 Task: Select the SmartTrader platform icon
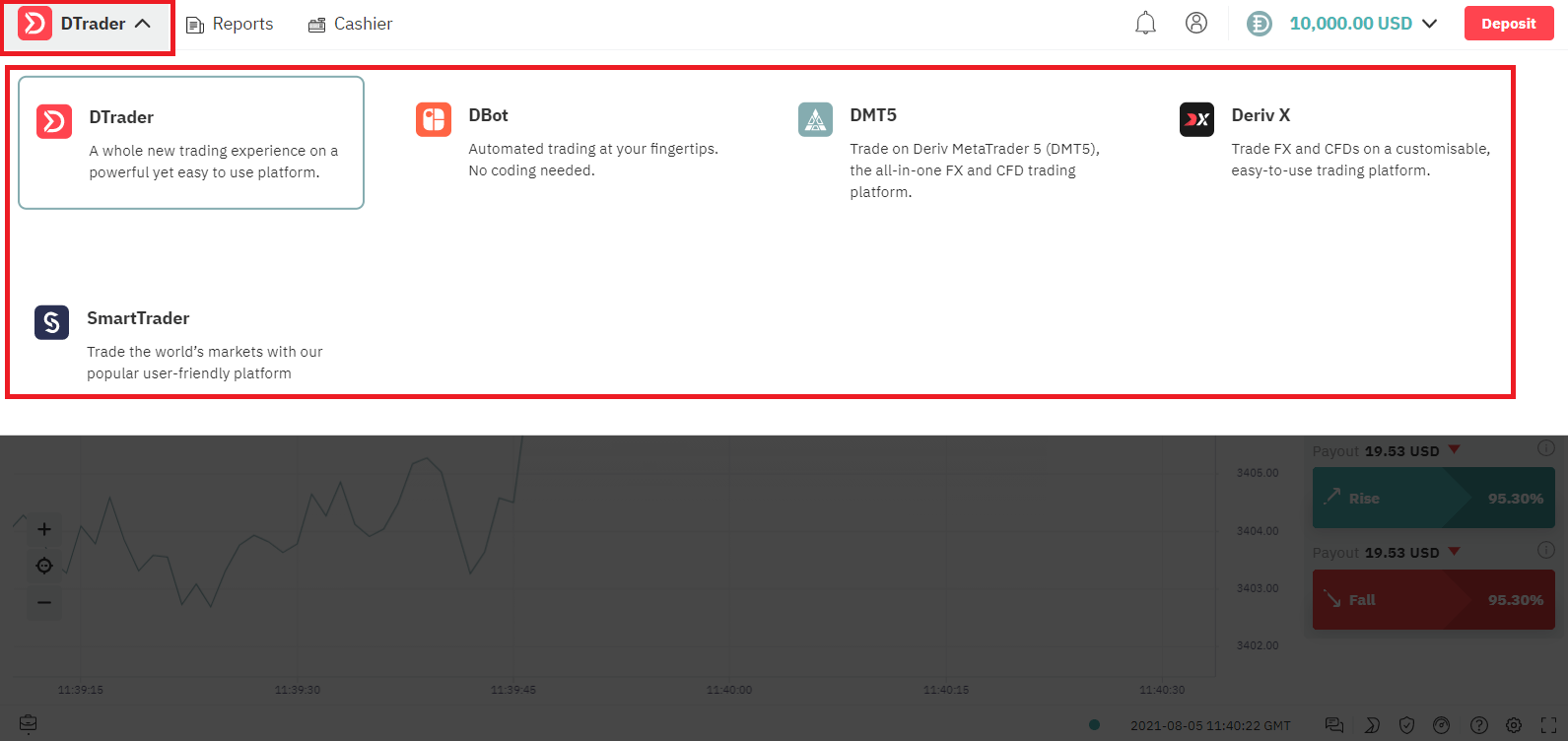pyautogui.click(x=52, y=322)
